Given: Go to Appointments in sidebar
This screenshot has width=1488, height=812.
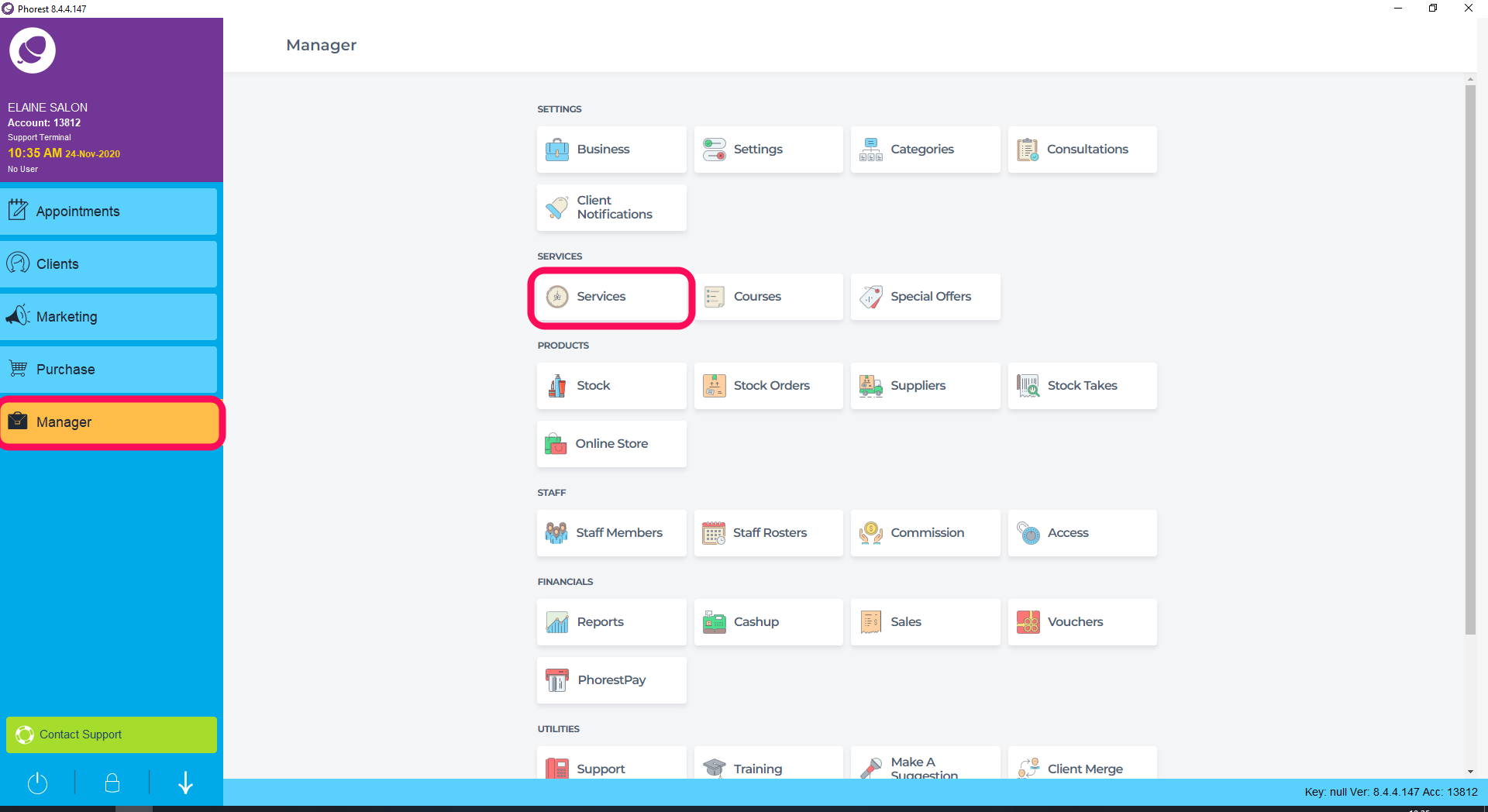Looking at the screenshot, I should tap(108, 212).
